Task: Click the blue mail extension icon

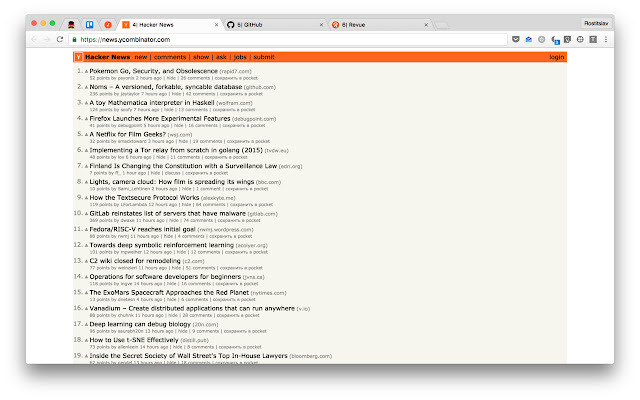Action: [x=529, y=39]
